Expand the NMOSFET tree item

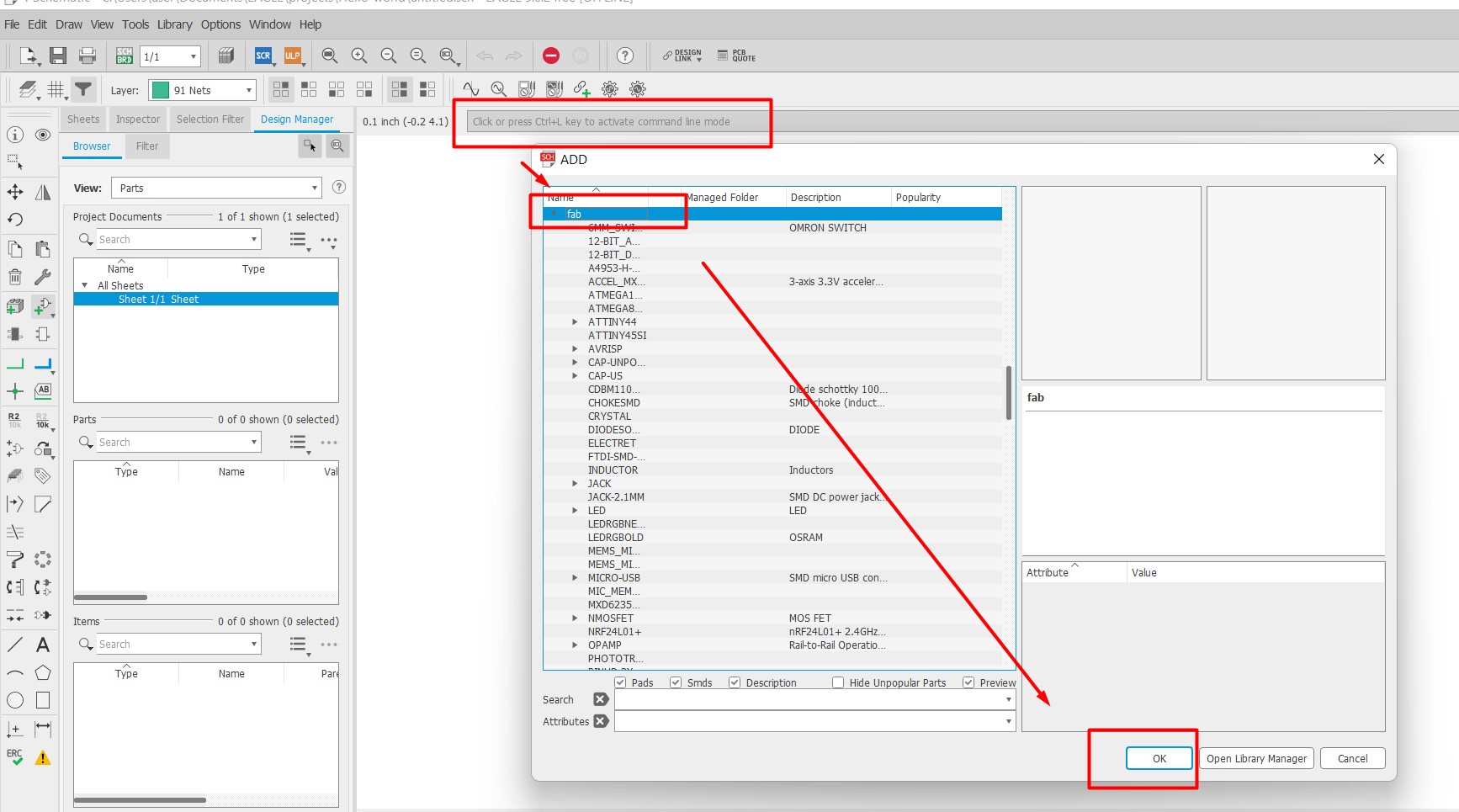click(575, 618)
